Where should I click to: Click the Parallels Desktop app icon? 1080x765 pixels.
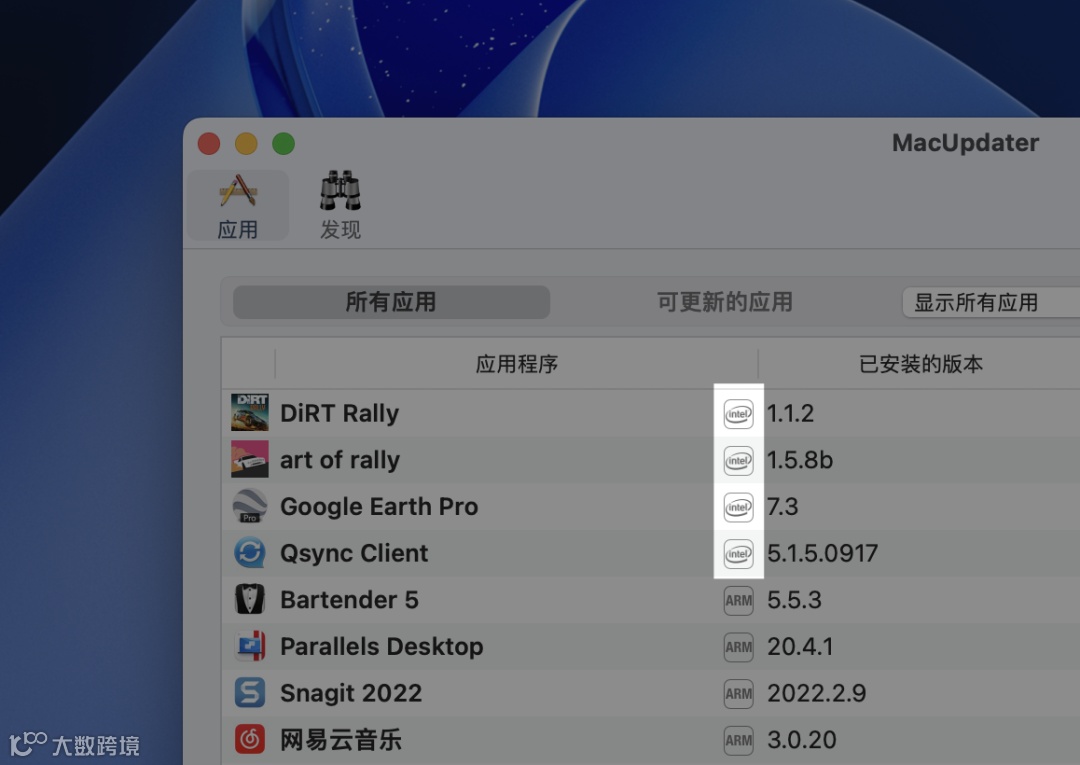coord(249,647)
